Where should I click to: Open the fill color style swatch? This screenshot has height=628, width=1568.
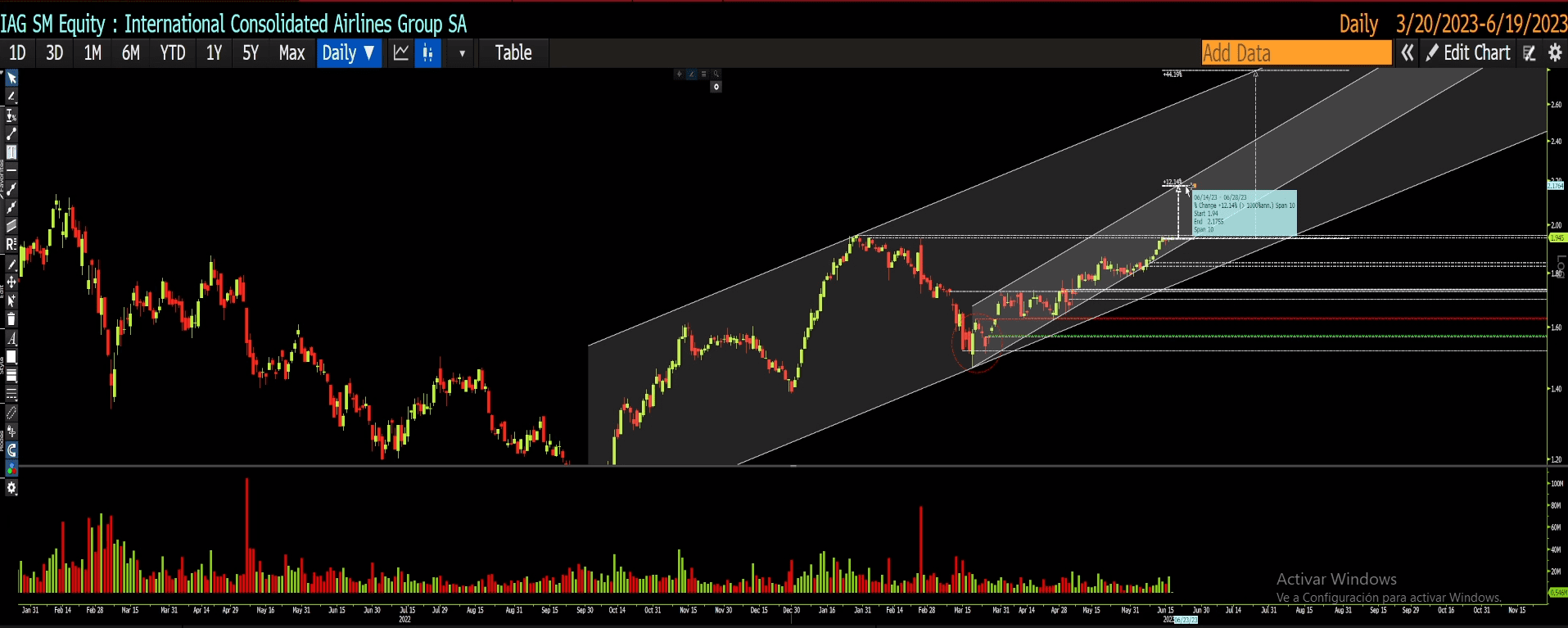(11, 357)
